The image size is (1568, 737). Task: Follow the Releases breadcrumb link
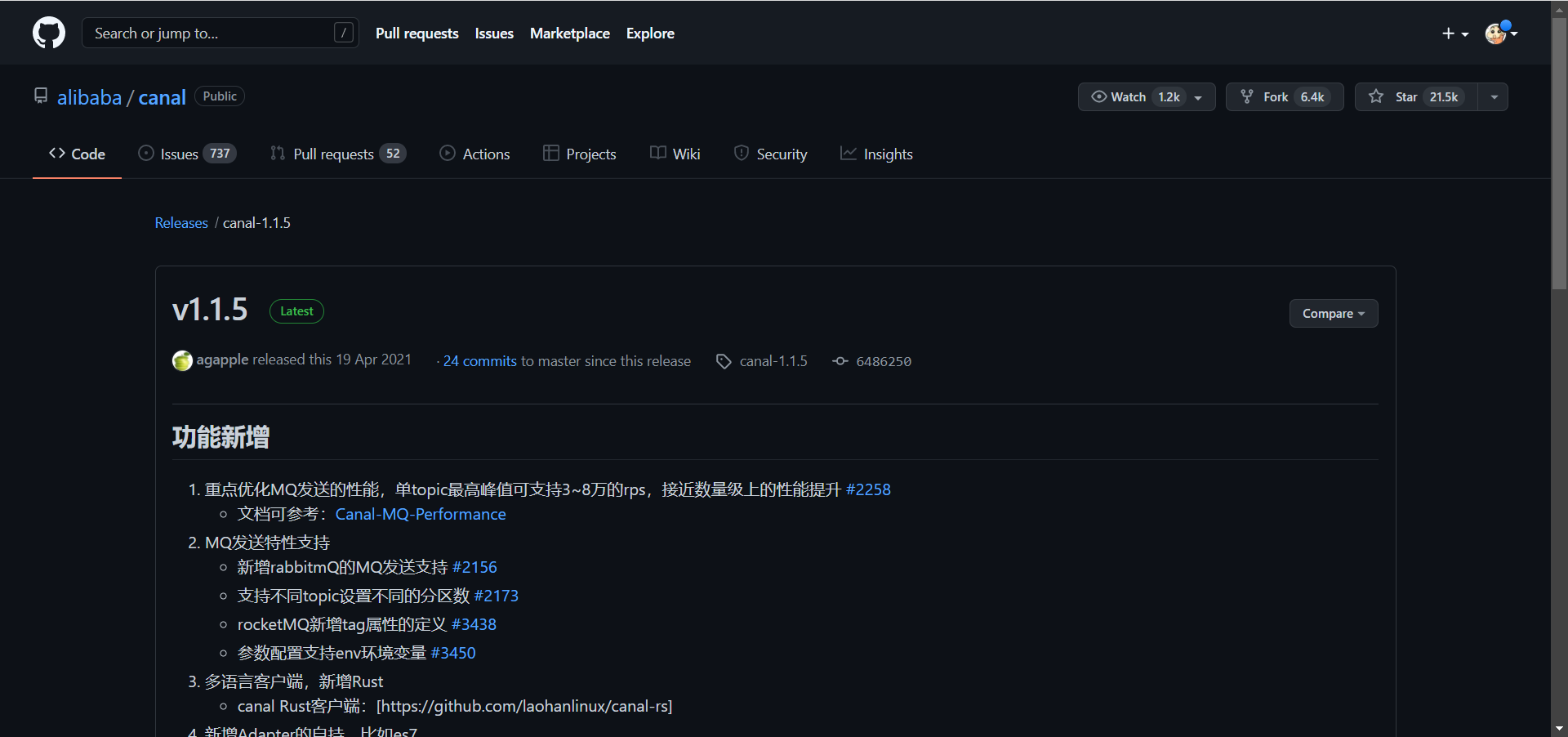(x=181, y=222)
